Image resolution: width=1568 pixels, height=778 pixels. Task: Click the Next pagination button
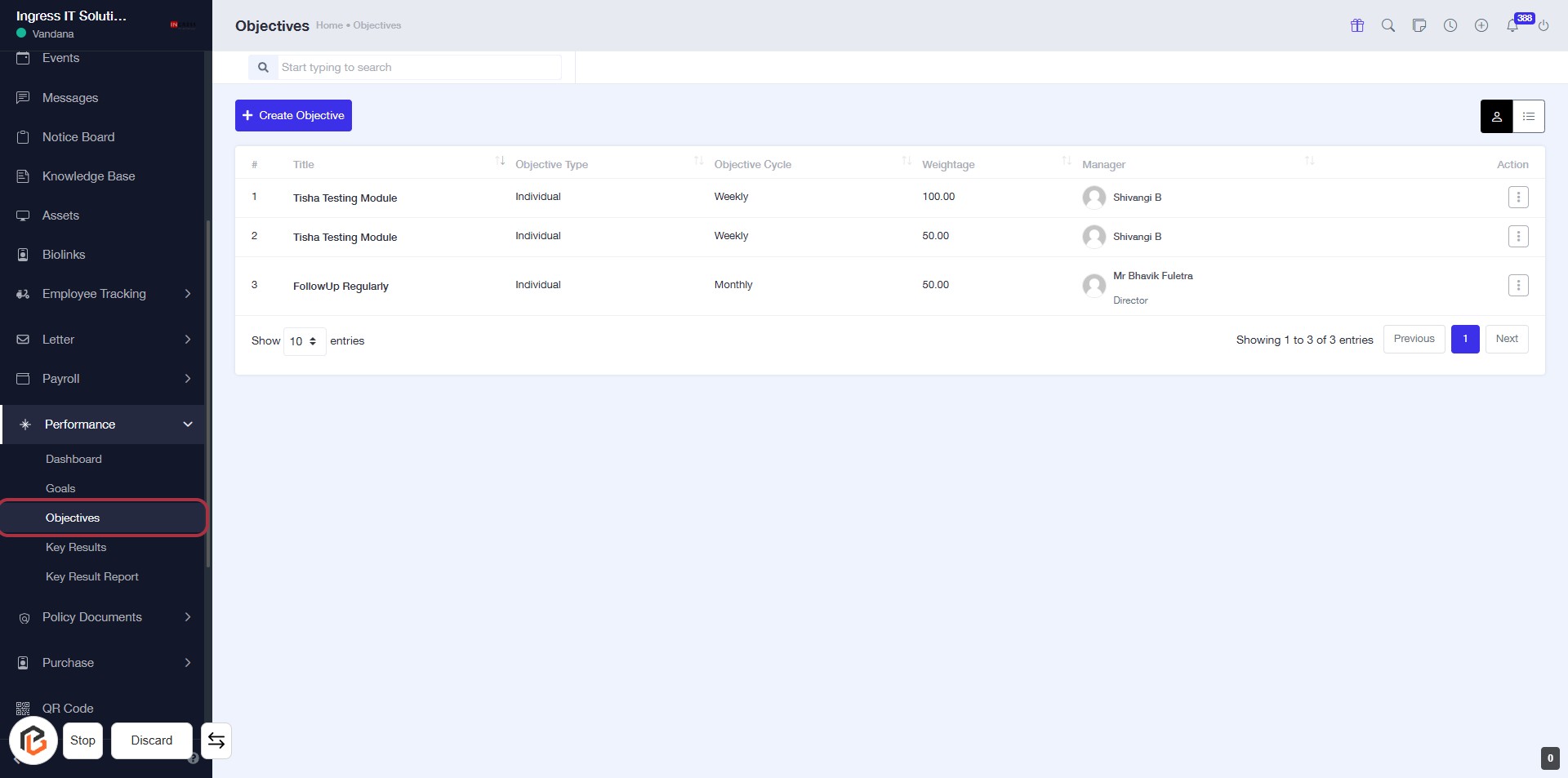pos(1507,339)
